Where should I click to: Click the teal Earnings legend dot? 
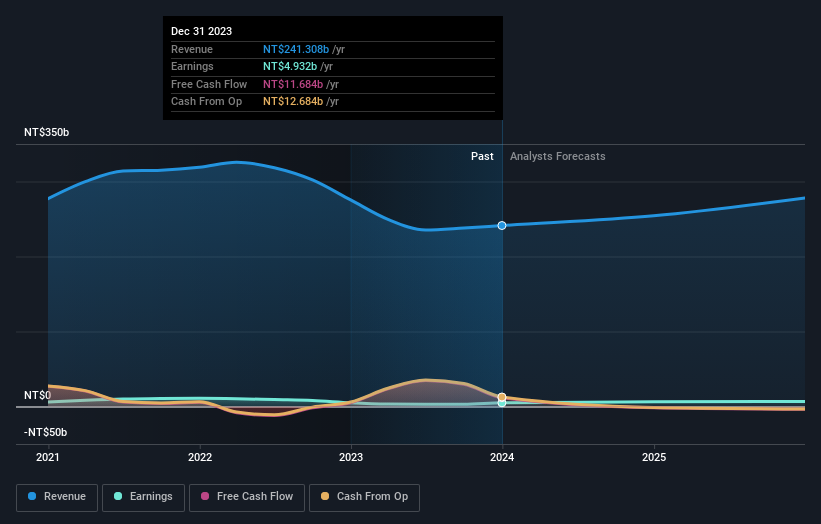[x=118, y=496]
